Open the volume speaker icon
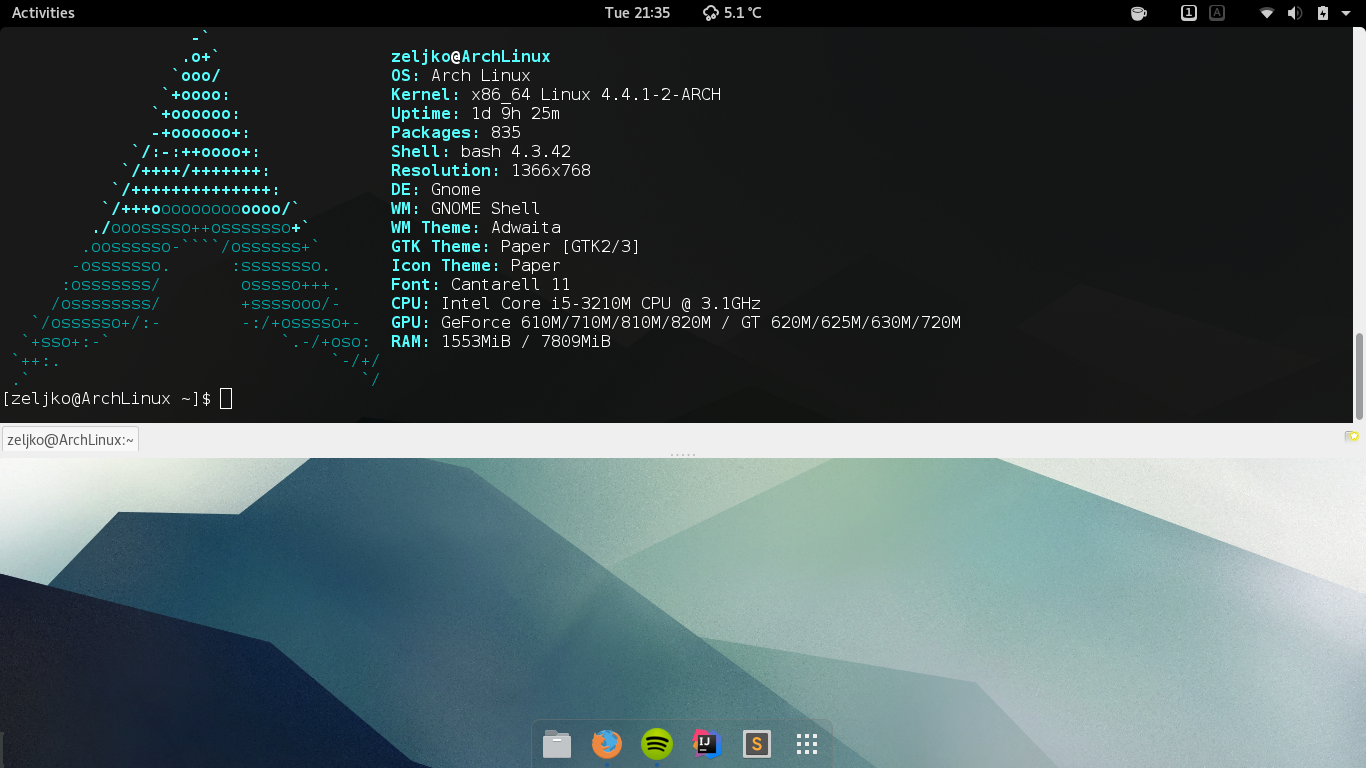 [x=1295, y=13]
